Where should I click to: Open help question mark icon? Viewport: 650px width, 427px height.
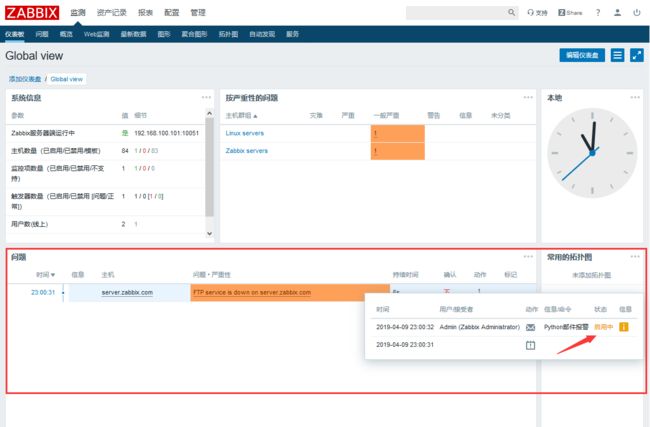(598, 13)
